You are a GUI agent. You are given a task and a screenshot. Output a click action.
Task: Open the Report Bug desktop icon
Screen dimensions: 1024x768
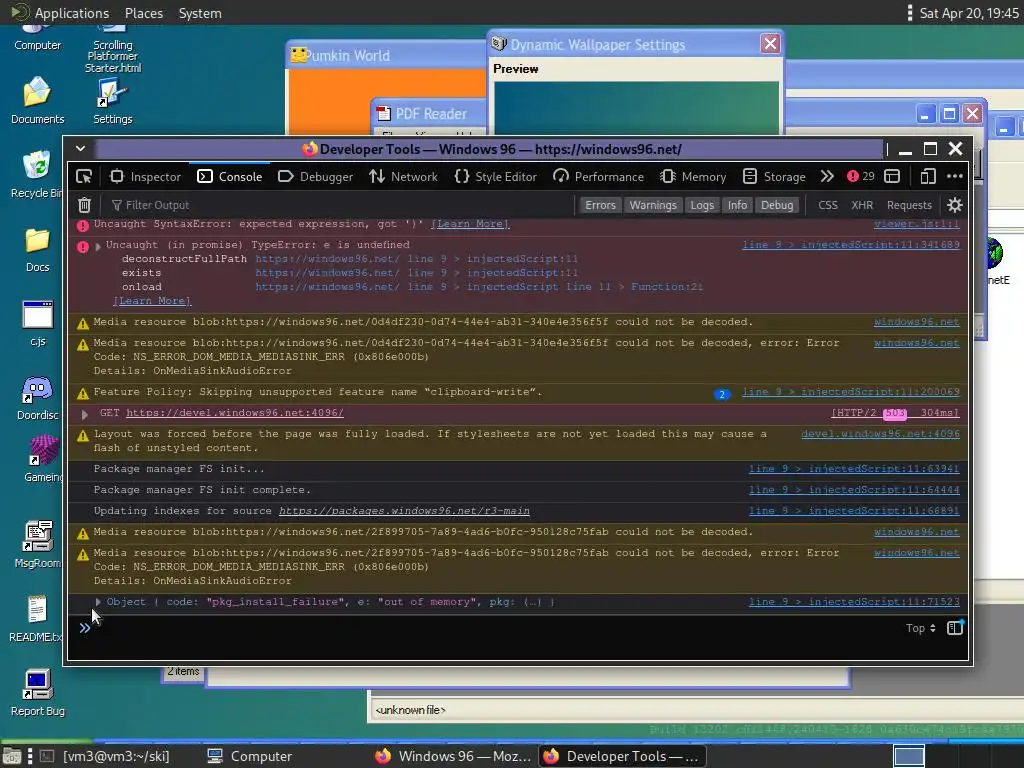tap(37, 693)
